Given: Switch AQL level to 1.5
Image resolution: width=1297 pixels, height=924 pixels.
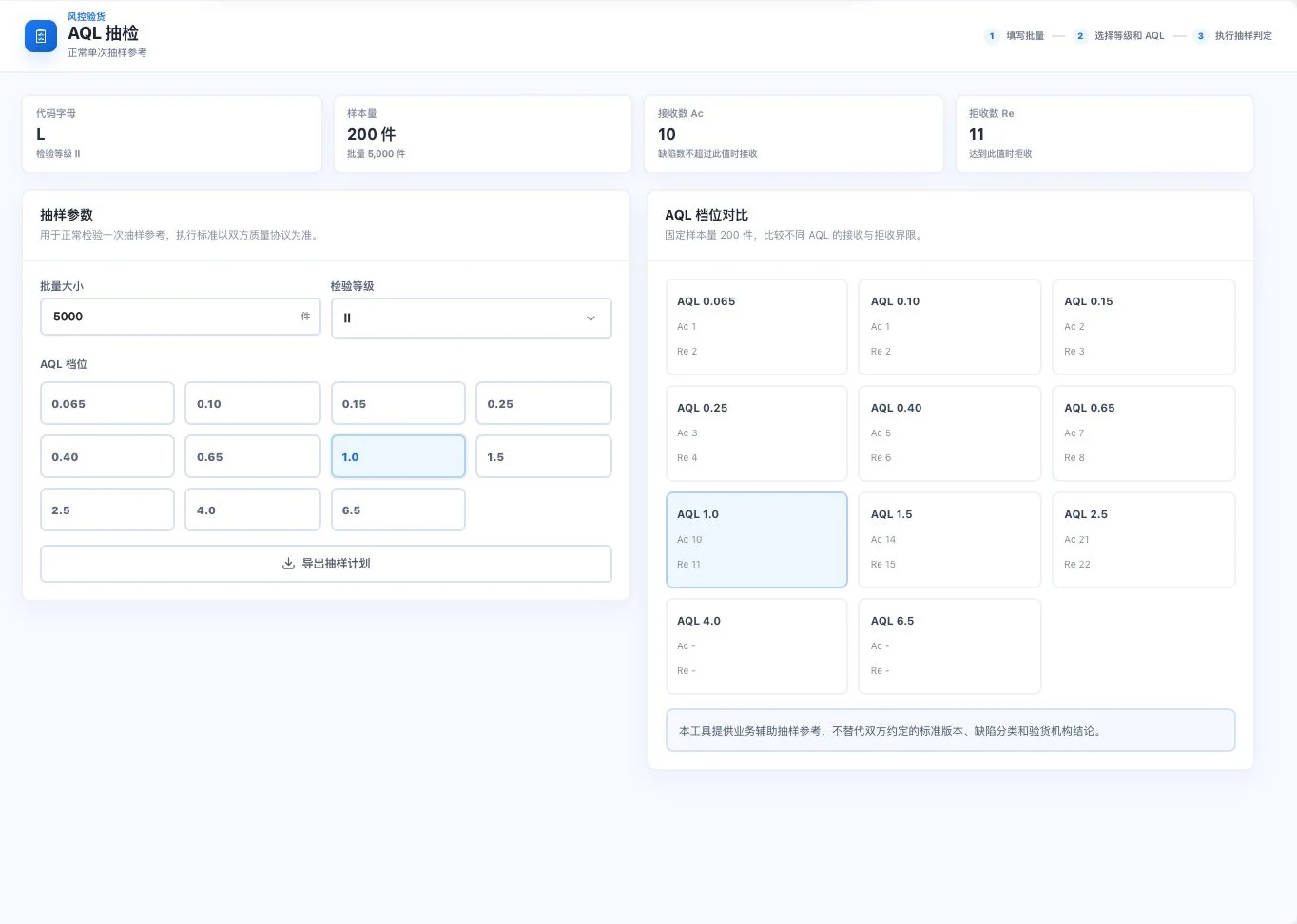Looking at the screenshot, I should pyautogui.click(x=543, y=456).
